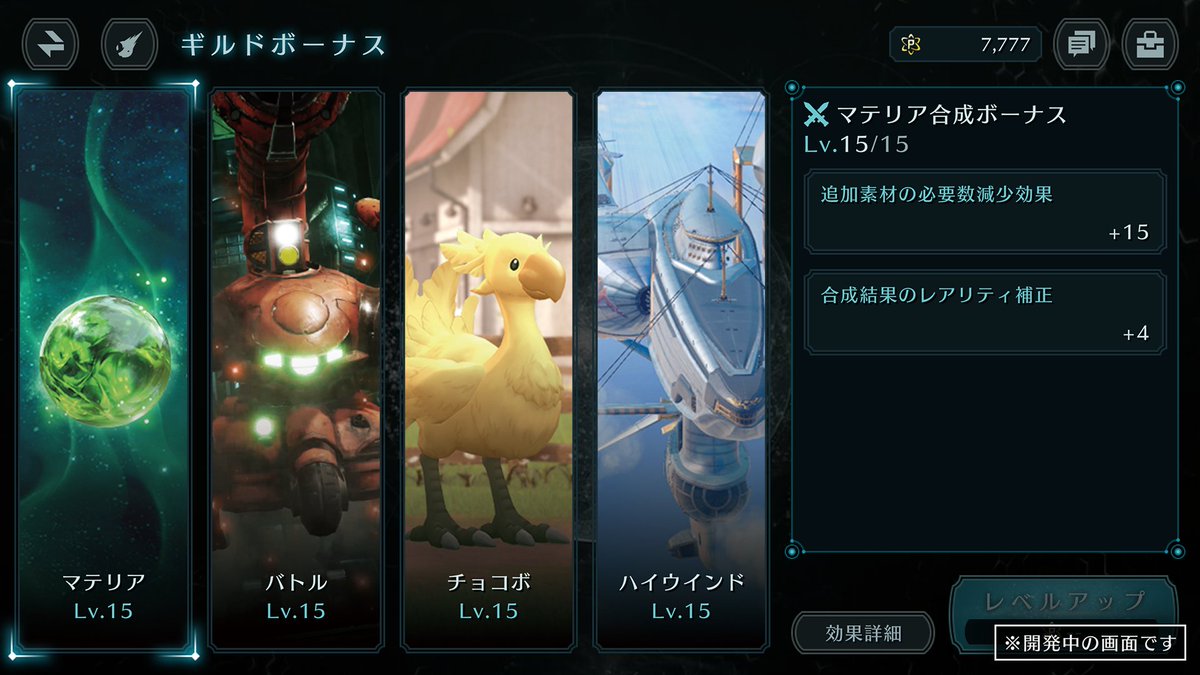The height and width of the screenshot is (675, 1200).
Task: Click the guild currency coin icon
Action: click(911, 45)
